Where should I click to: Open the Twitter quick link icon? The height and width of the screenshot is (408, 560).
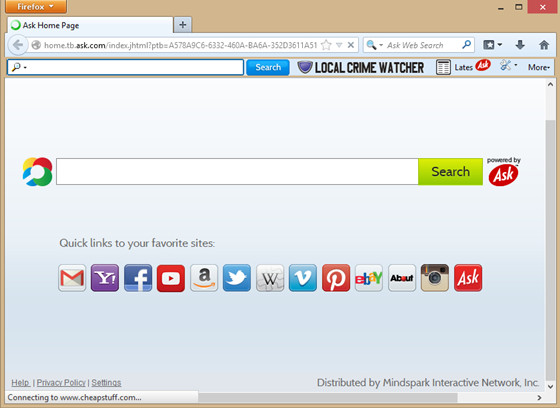[237, 278]
